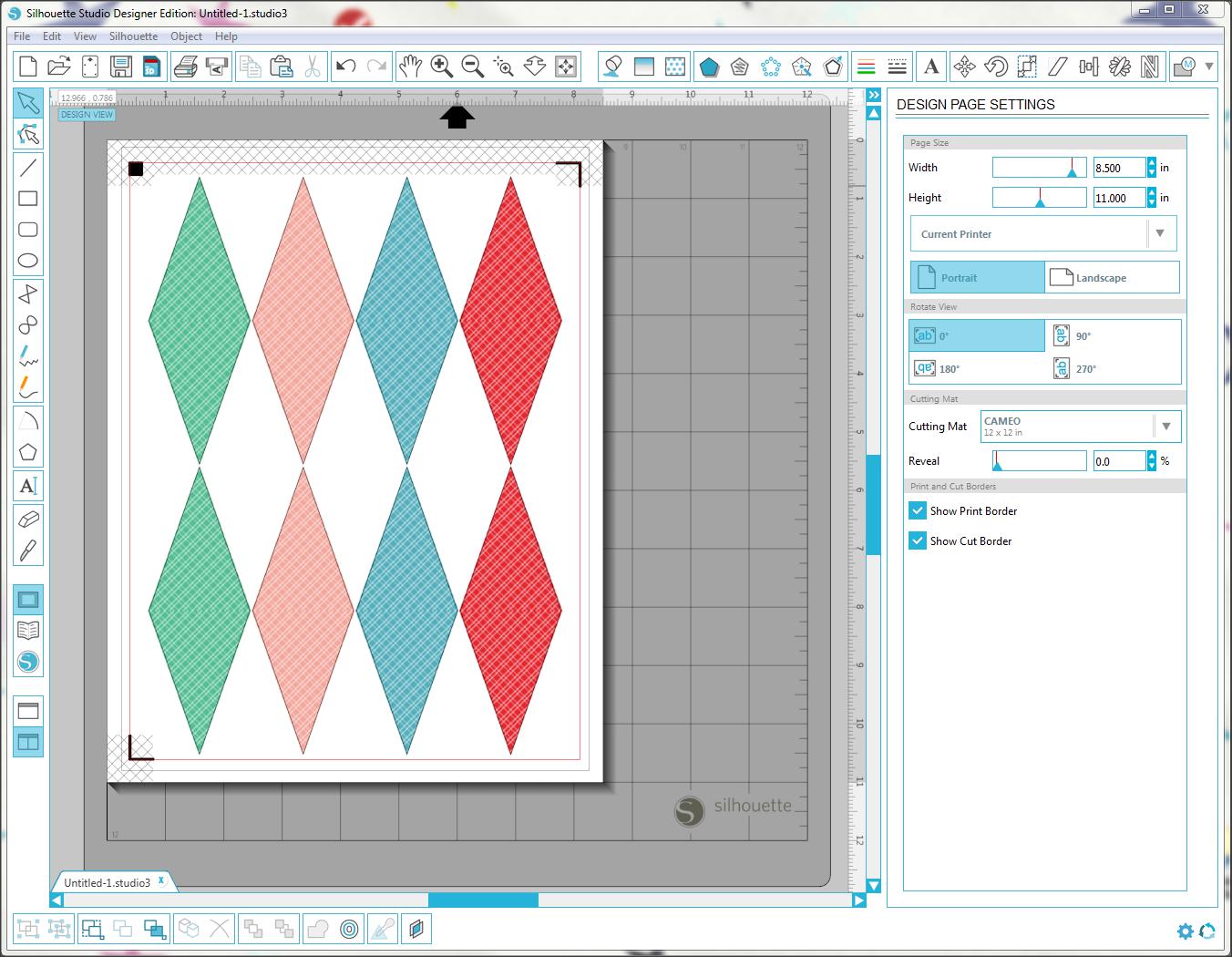Select the Eraser tool
Viewport: 1232px width, 957px height.
[28, 520]
